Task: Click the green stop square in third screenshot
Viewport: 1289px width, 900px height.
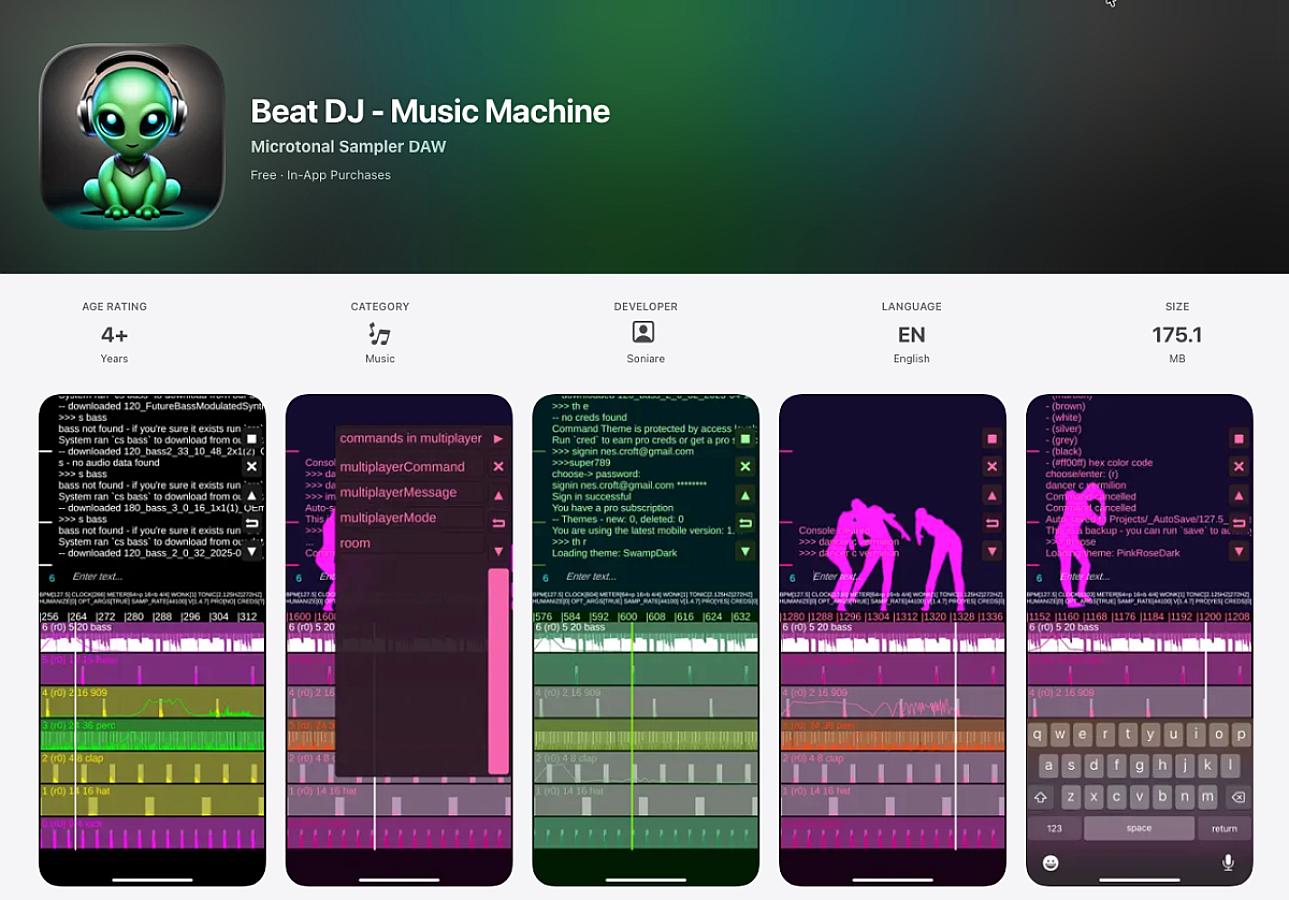Action: [x=745, y=438]
